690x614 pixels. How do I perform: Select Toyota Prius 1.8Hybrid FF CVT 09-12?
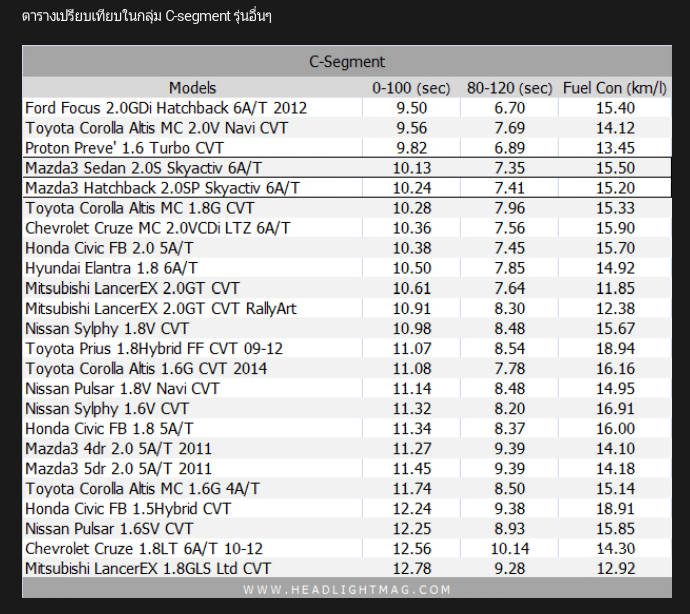tap(154, 349)
